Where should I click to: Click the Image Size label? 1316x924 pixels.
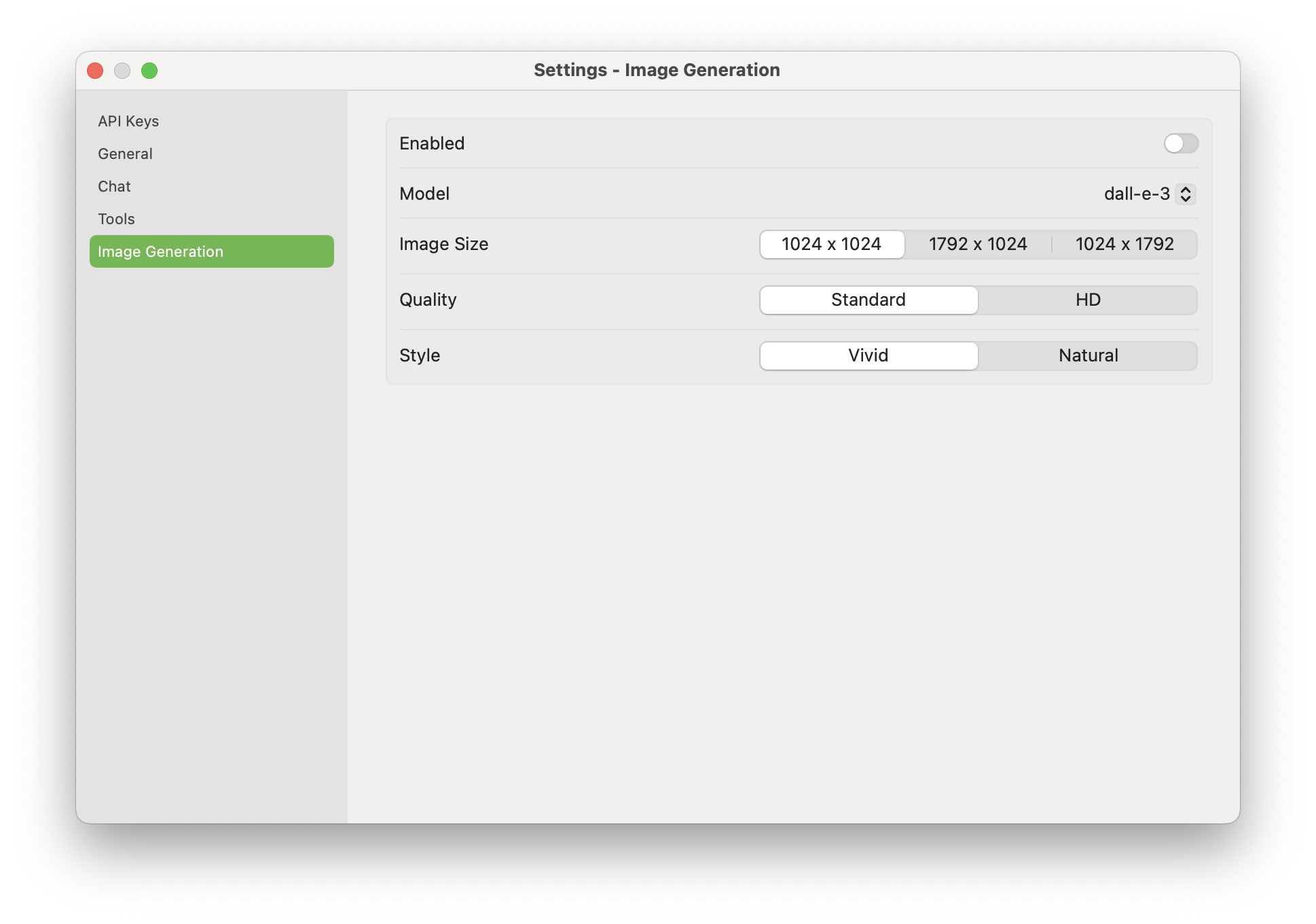443,244
